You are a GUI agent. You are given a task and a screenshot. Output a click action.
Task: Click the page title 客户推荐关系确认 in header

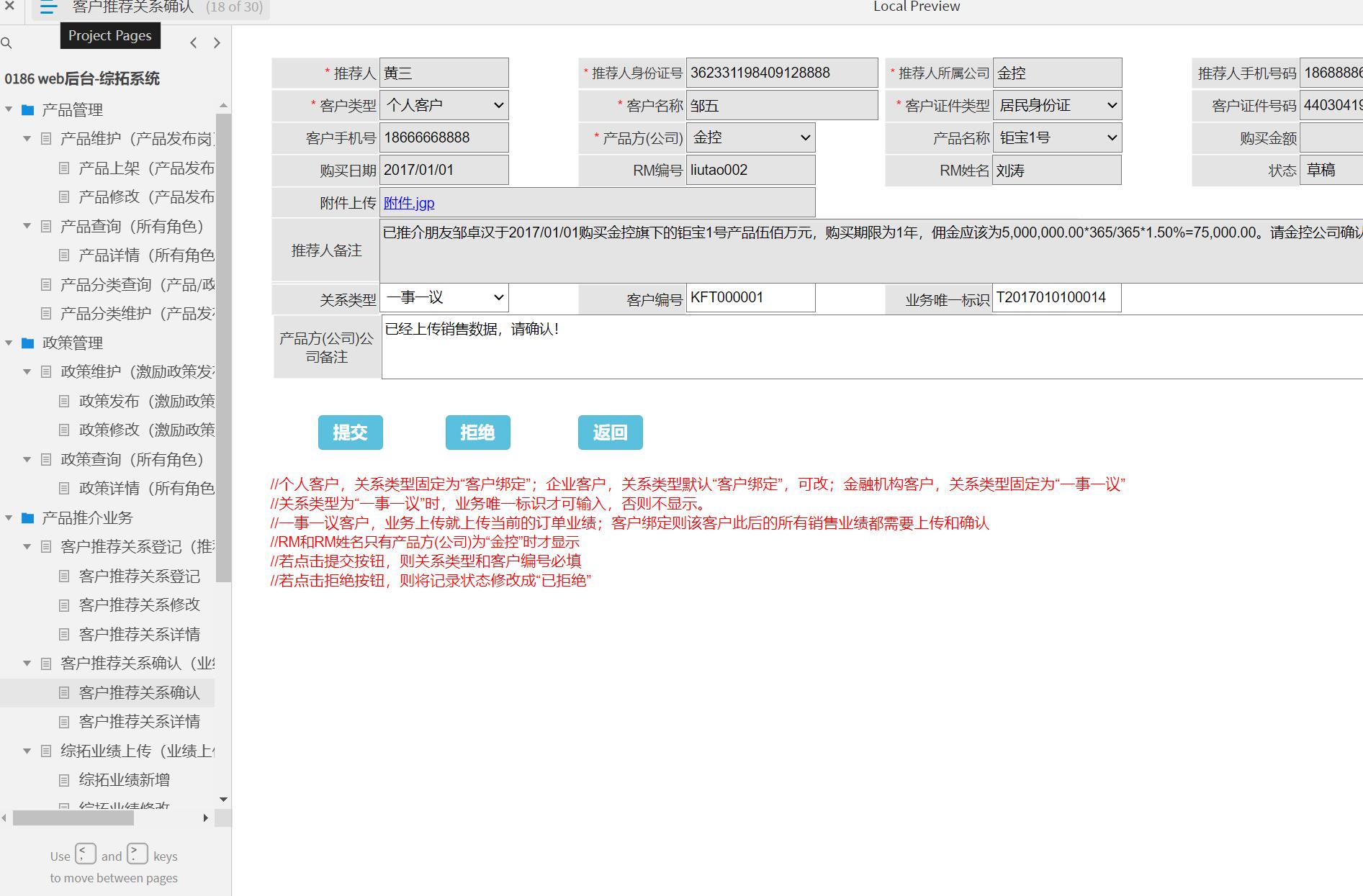(x=133, y=7)
